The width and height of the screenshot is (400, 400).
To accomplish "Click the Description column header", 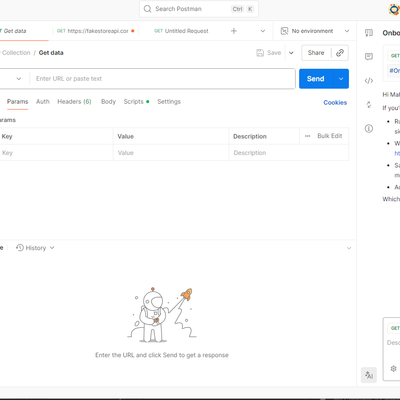I will click(x=250, y=136).
